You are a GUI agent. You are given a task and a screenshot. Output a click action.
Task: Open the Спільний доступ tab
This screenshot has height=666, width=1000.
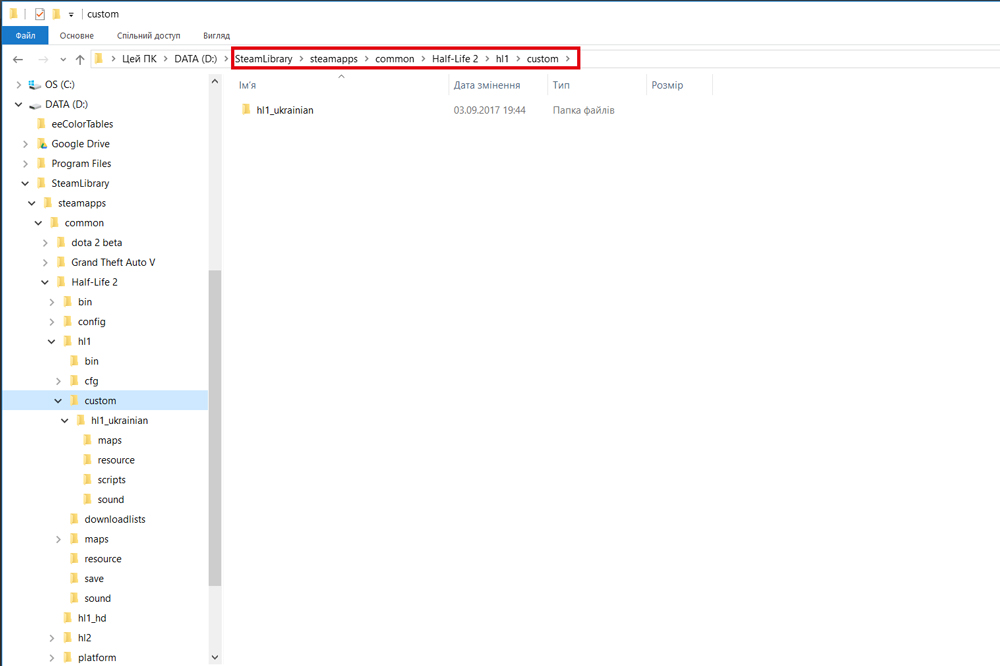(149, 36)
